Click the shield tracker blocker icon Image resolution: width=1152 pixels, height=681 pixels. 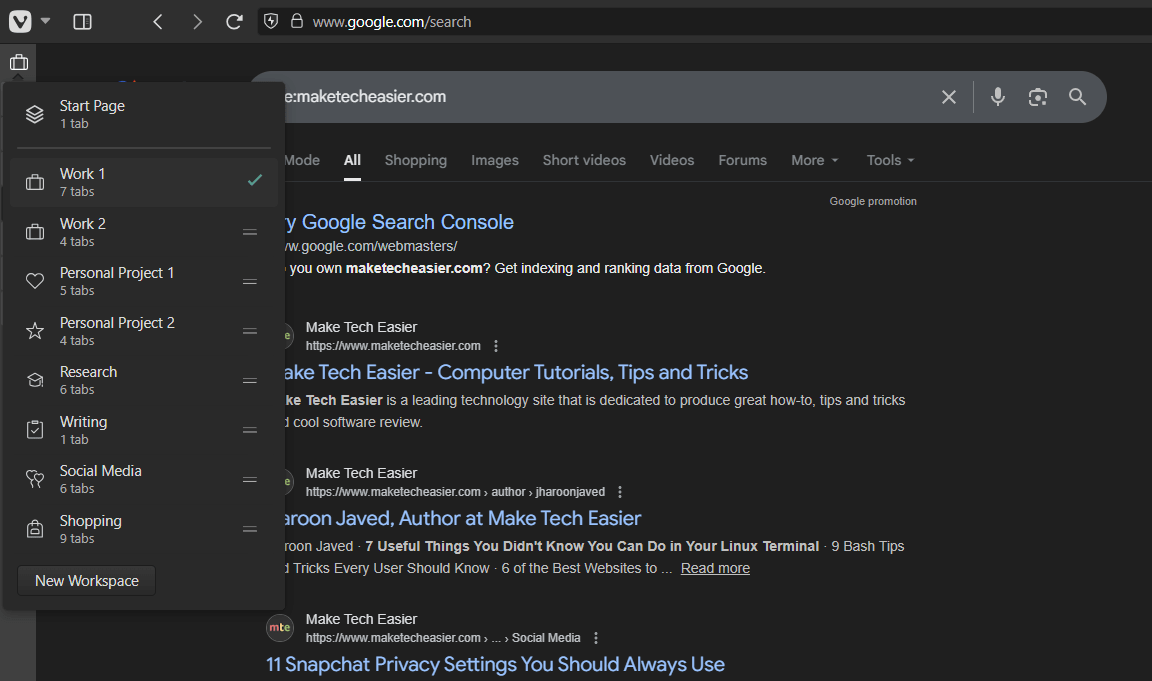[270, 21]
